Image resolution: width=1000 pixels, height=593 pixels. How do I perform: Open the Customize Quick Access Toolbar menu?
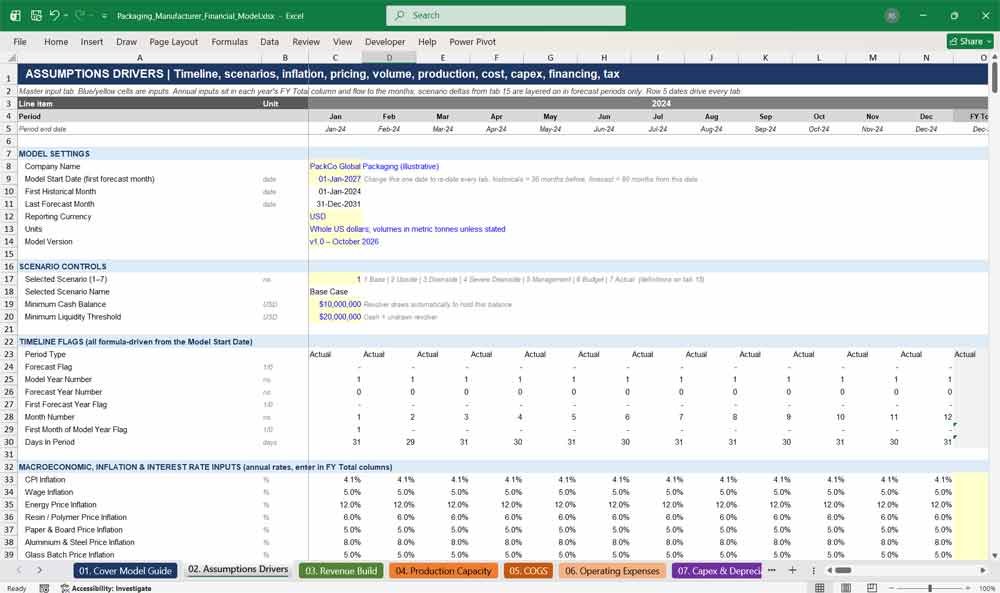[x=104, y=16]
